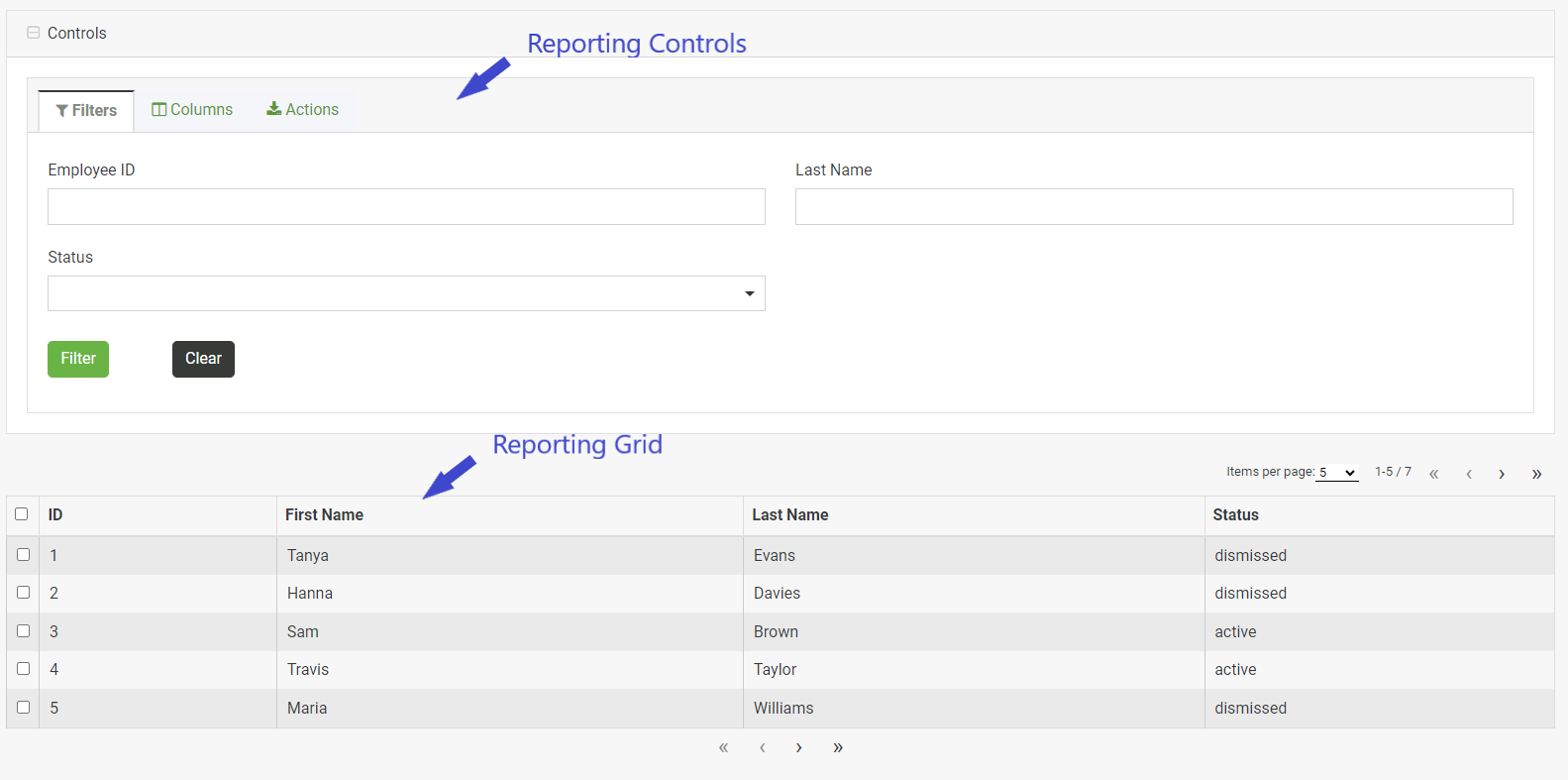This screenshot has height=780, width=1568.
Task: Select the checkbox for Sam Brown
Action: pos(24,631)
